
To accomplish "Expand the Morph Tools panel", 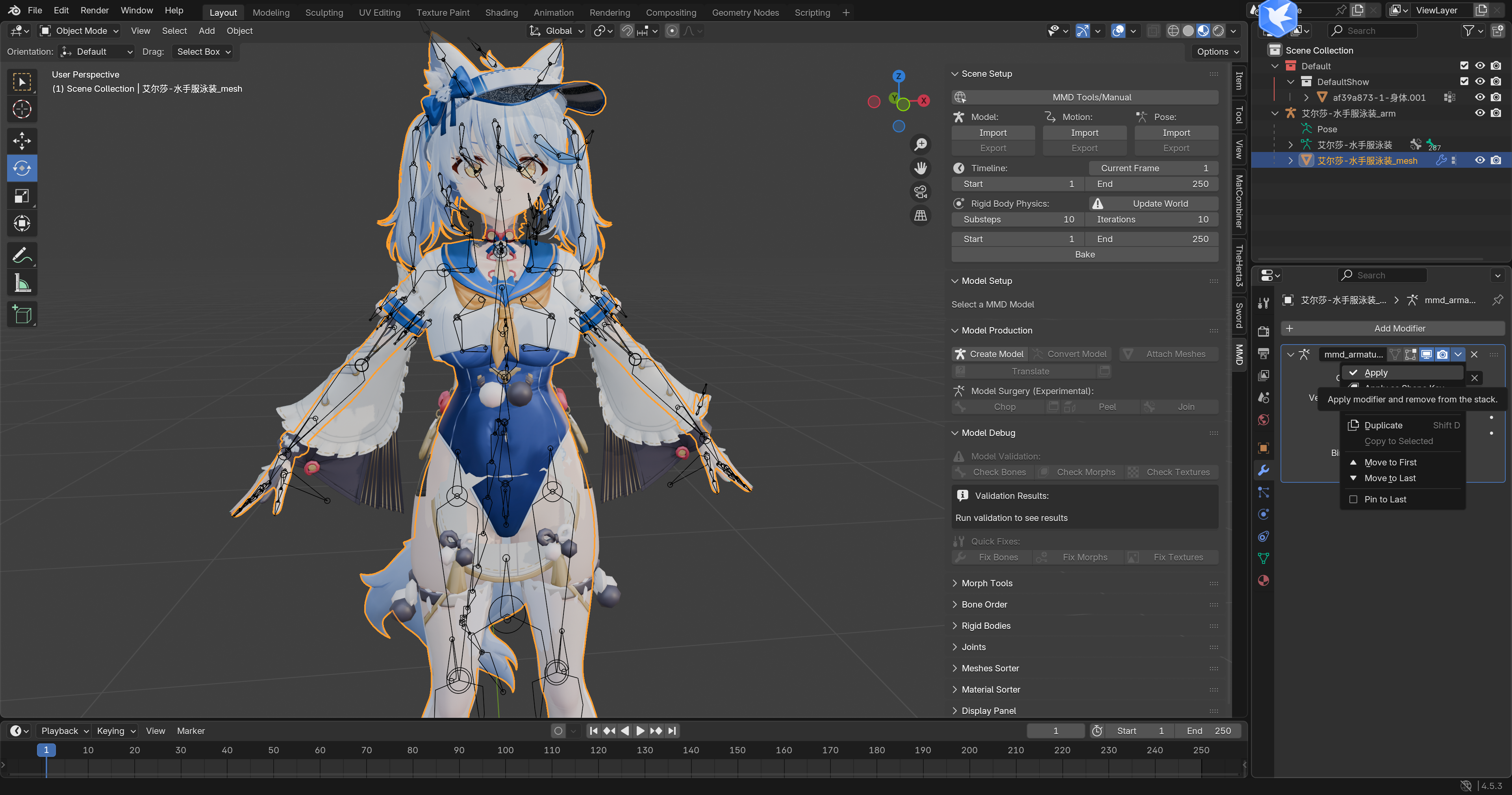I will click(987, 583).
